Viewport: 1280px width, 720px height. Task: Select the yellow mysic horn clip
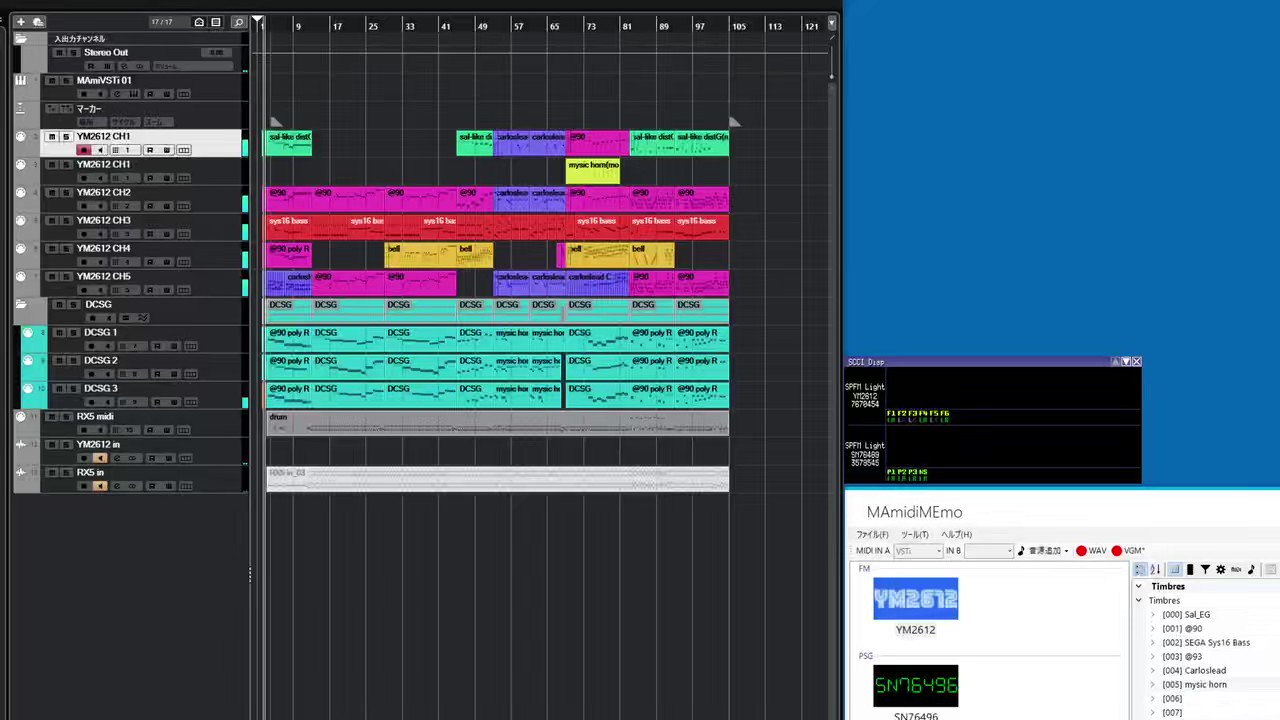point(593,171)
